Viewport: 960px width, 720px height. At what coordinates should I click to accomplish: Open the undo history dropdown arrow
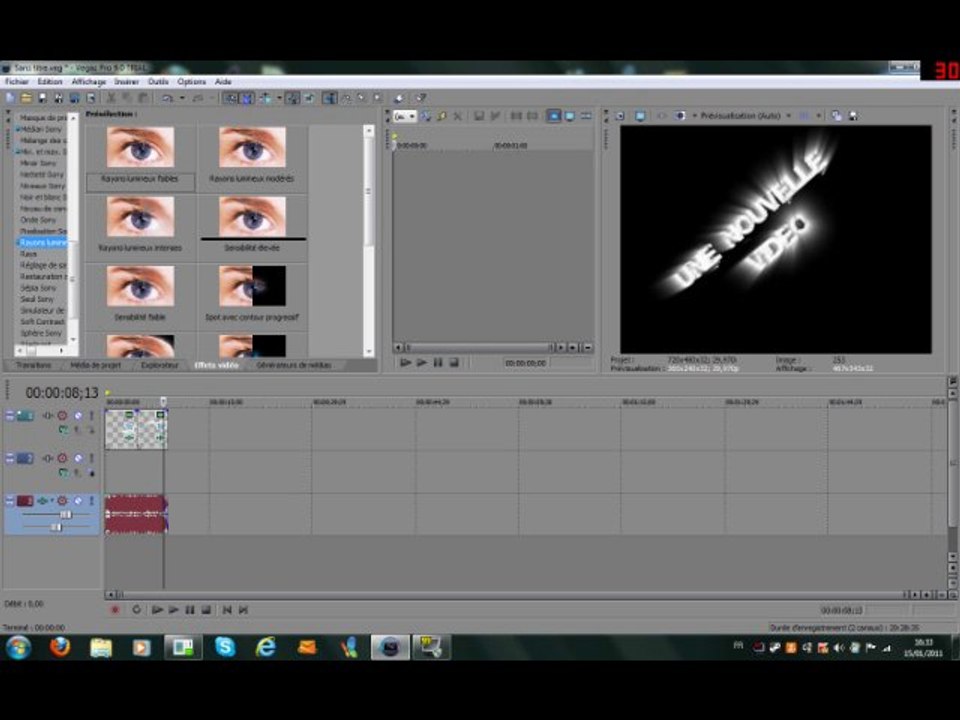182,98
